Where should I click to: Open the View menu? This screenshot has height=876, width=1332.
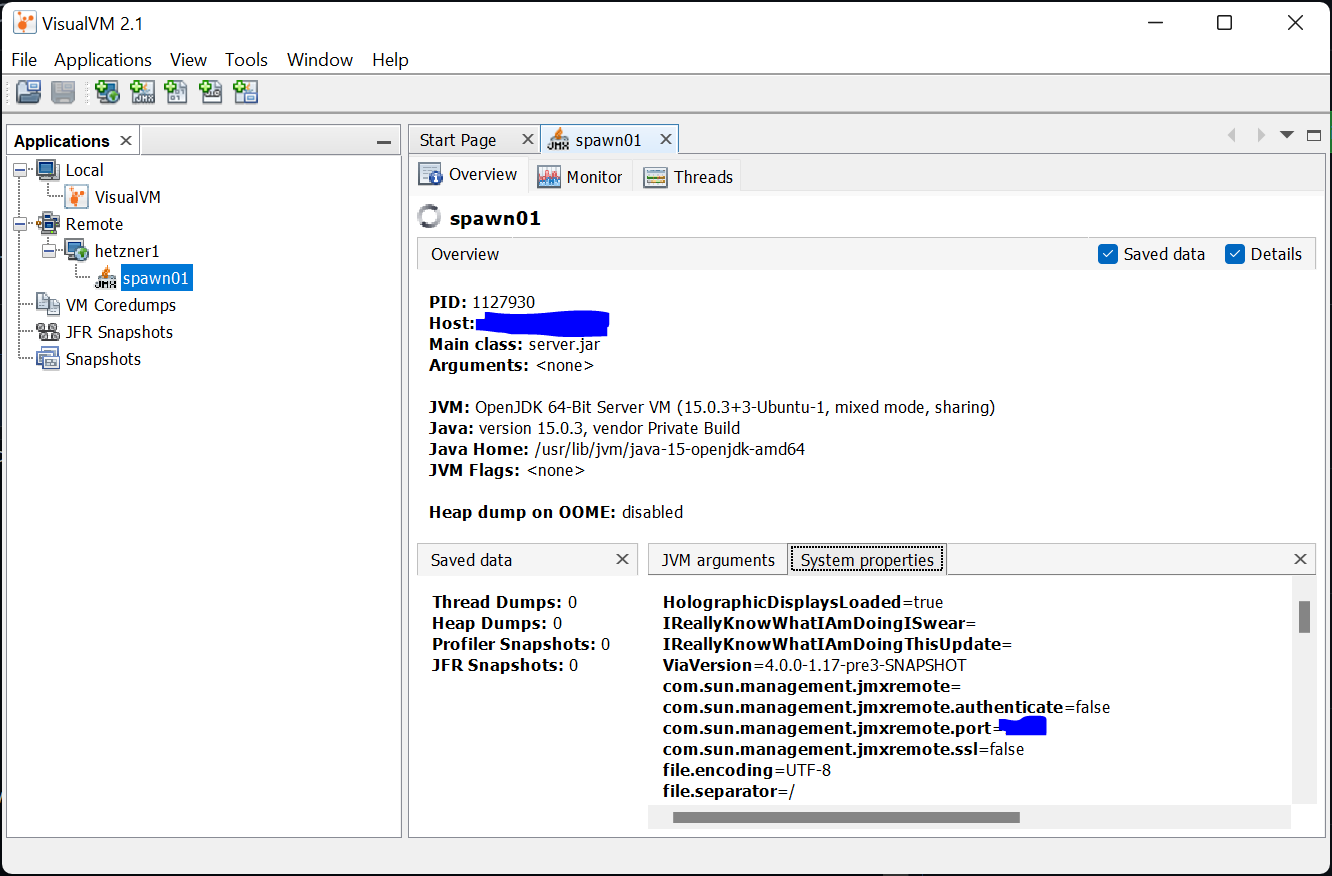click(x=188, y=60)
